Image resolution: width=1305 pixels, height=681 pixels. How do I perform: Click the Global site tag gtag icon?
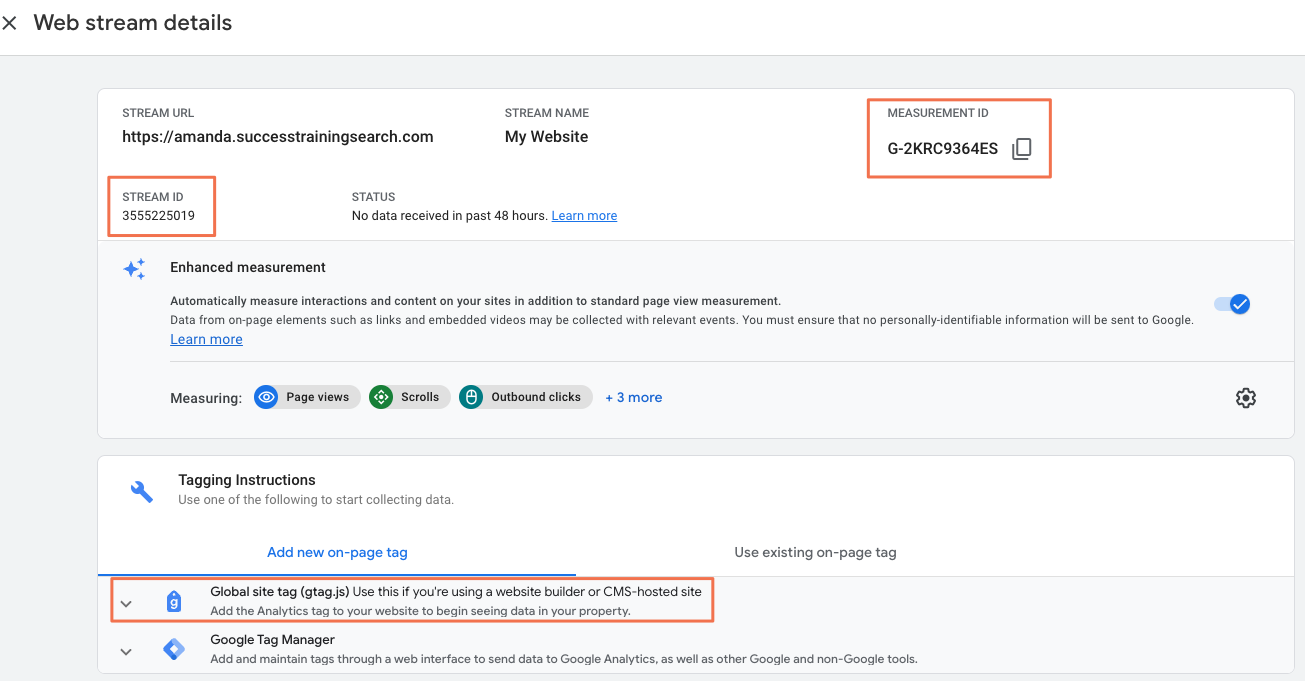click(x=174, y=601)
